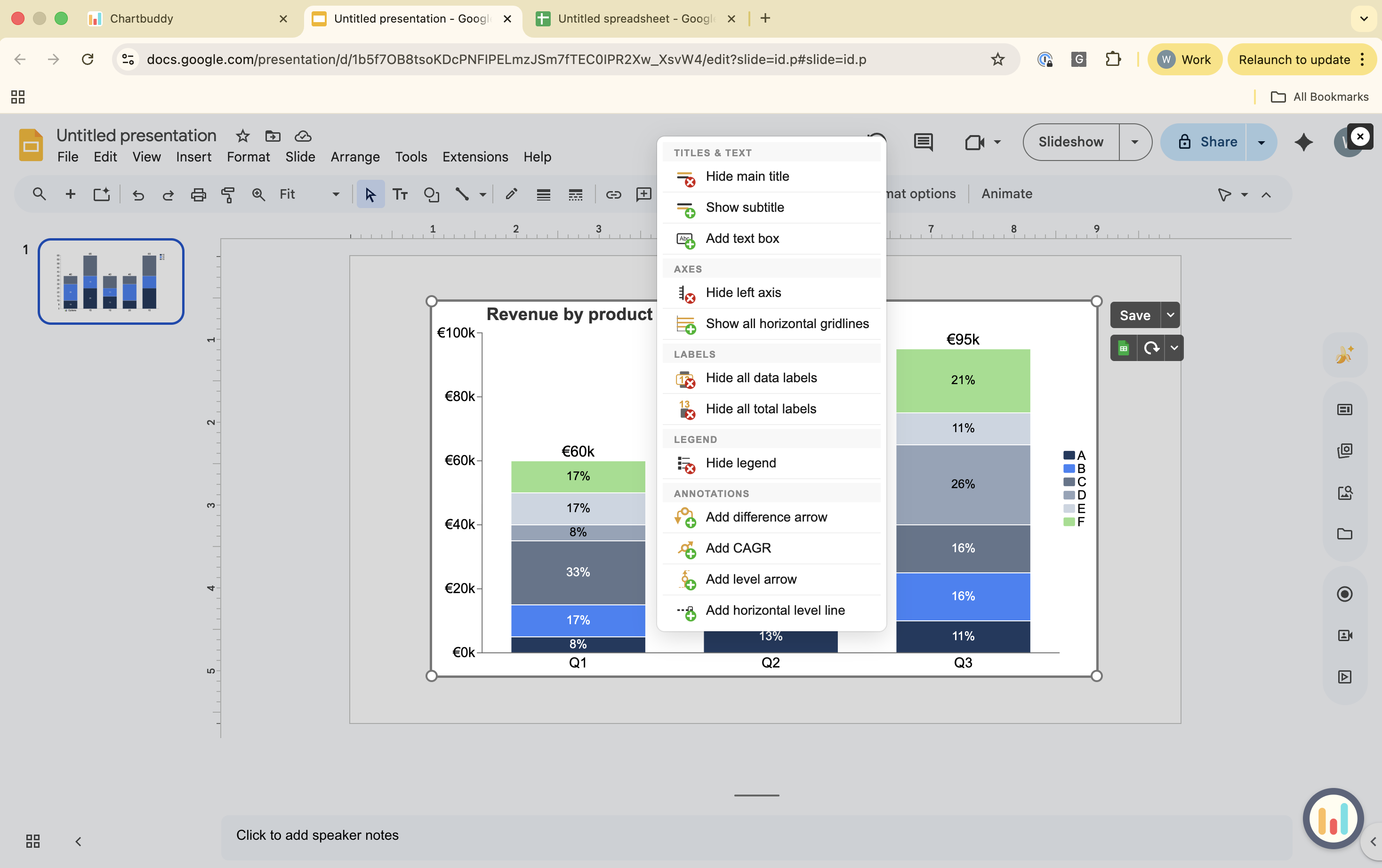Select slide 1 thumbnail in the filmstrip

pos(111,281)
